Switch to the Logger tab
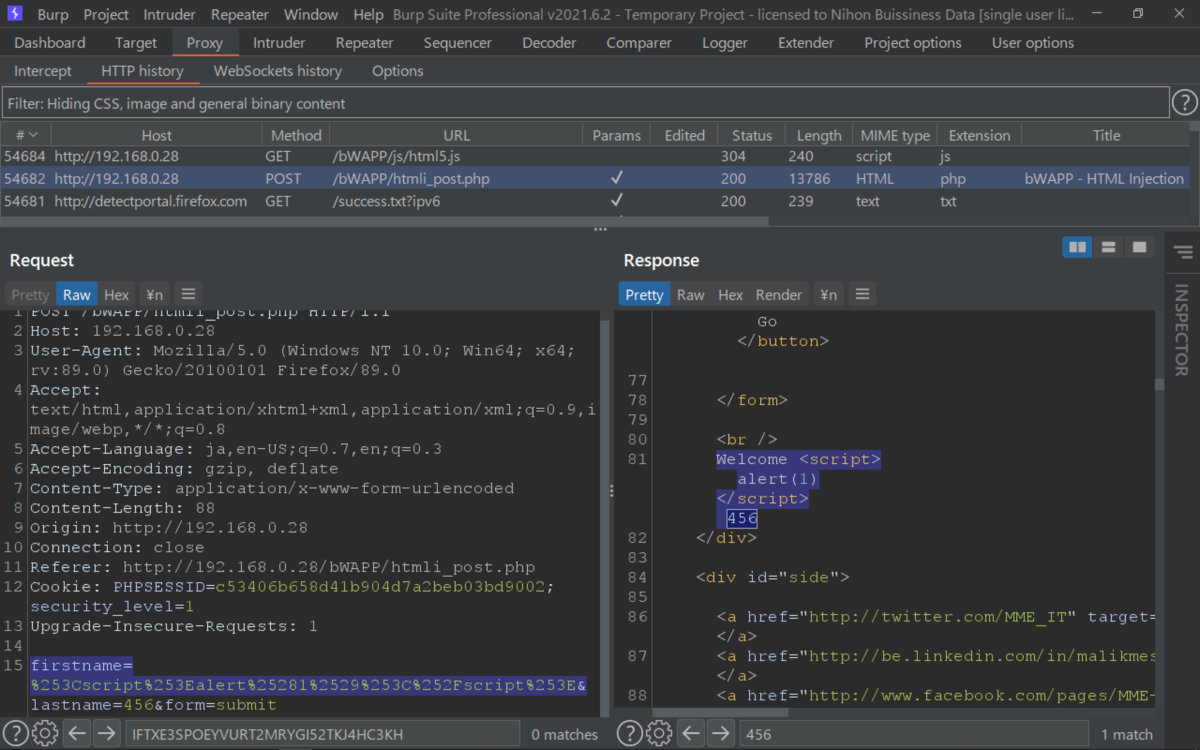 pos(725,43)
